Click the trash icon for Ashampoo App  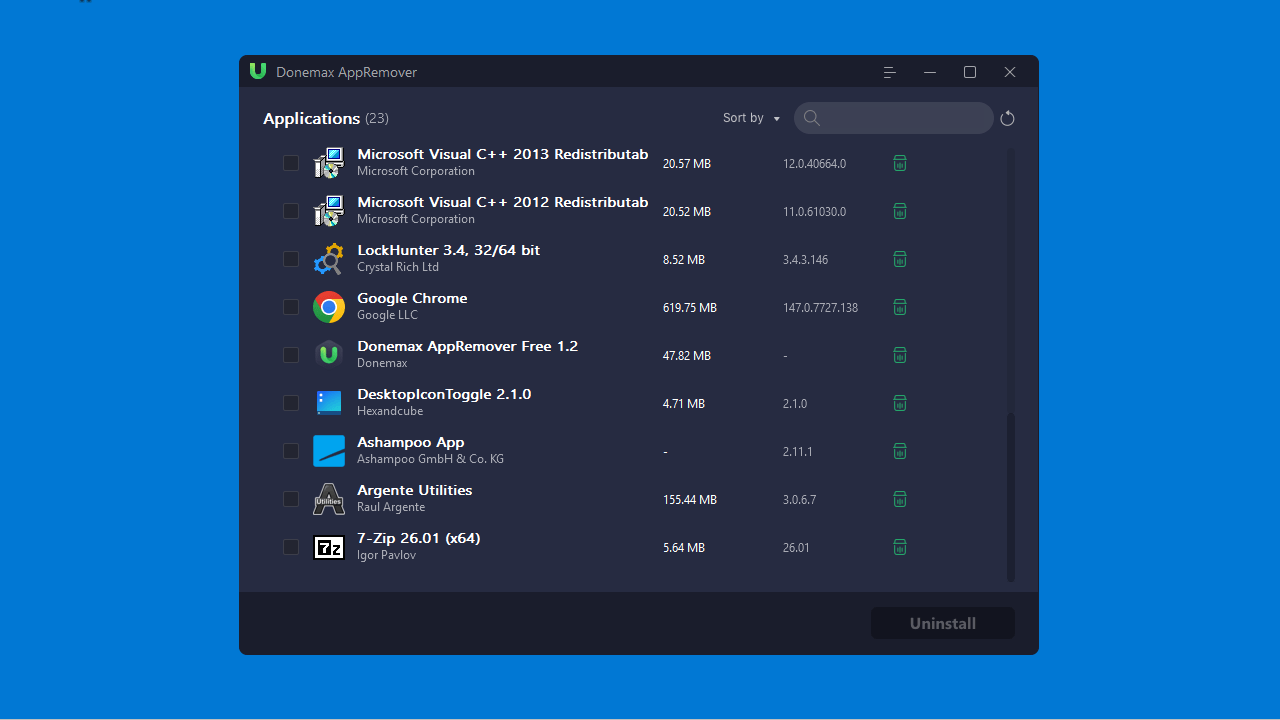click(x=900, y=451)
